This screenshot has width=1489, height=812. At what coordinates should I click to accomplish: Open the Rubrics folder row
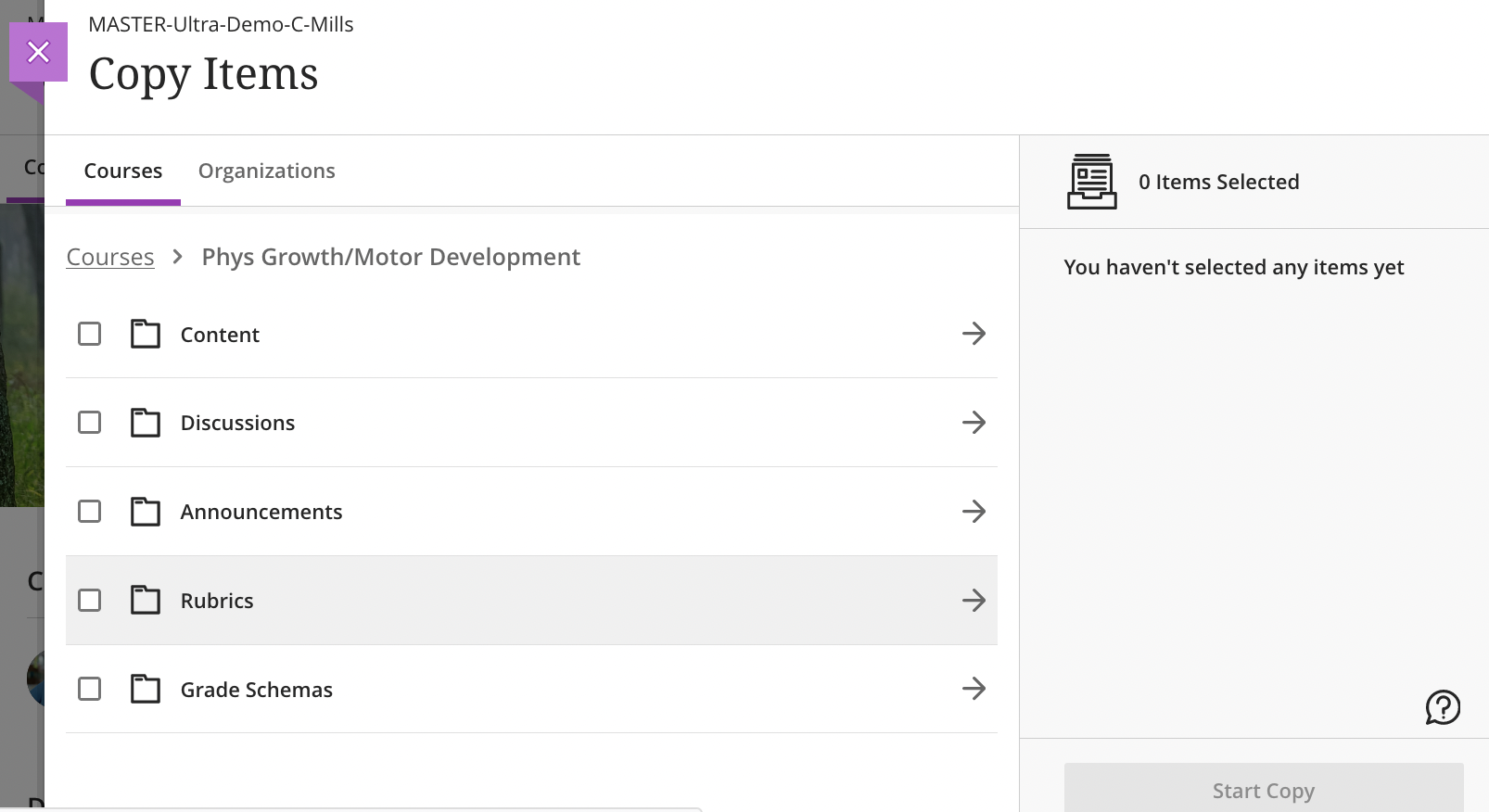tap(217, 601)
